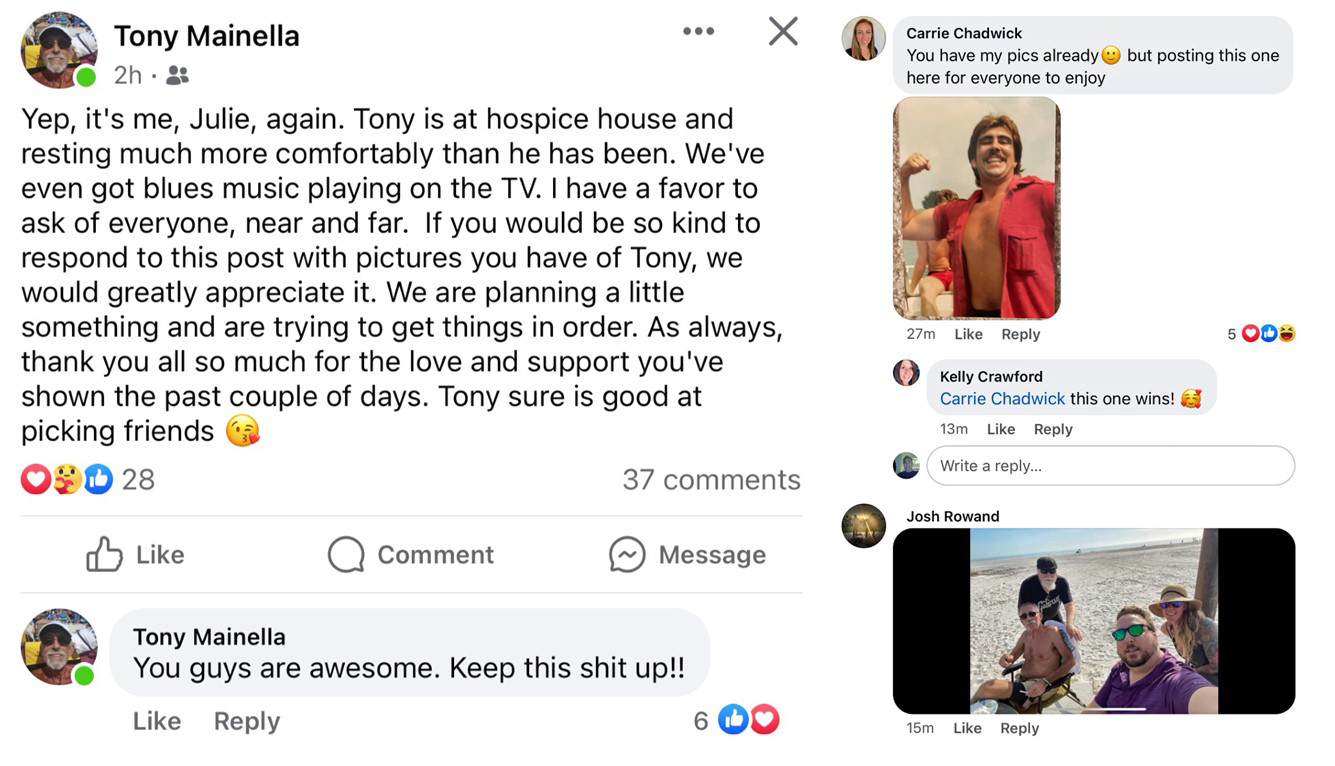View the post's reaction emoji summary

coord(67,480)
